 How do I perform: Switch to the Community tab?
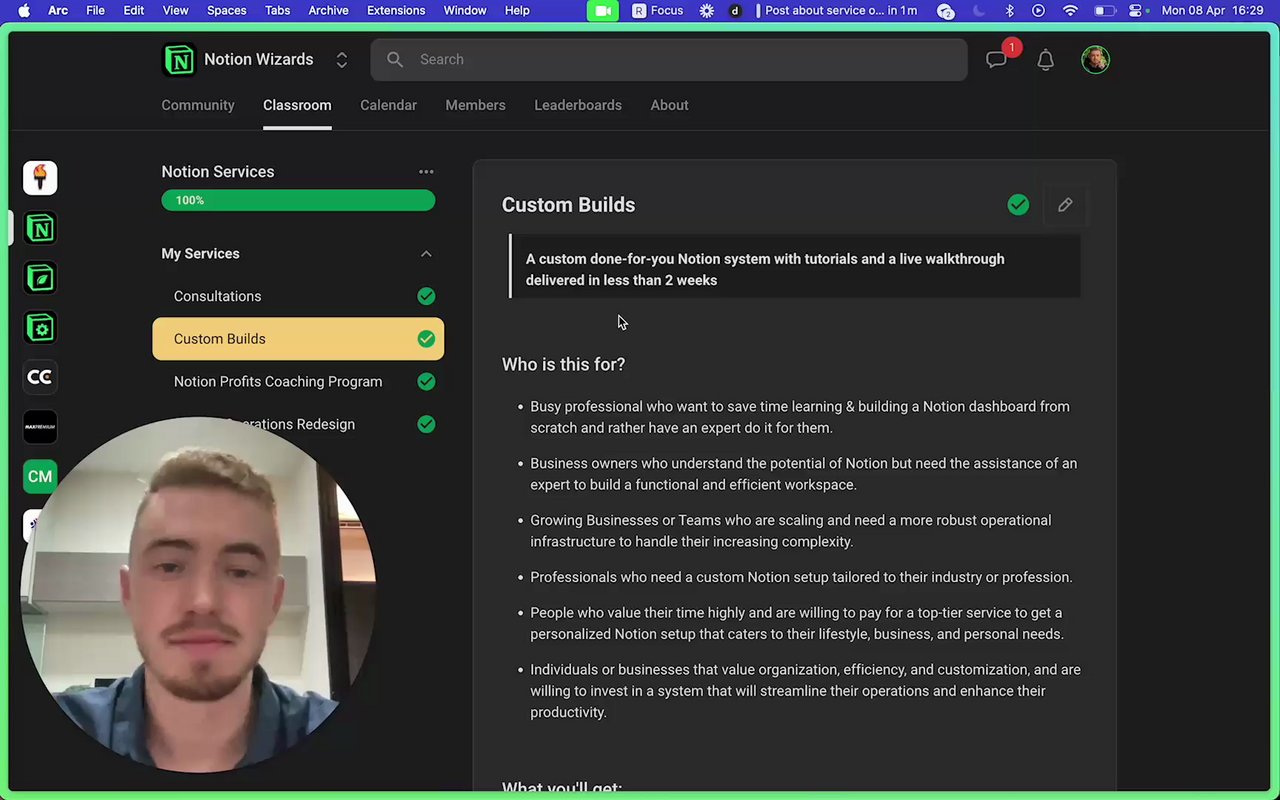[x=198, y=105]
